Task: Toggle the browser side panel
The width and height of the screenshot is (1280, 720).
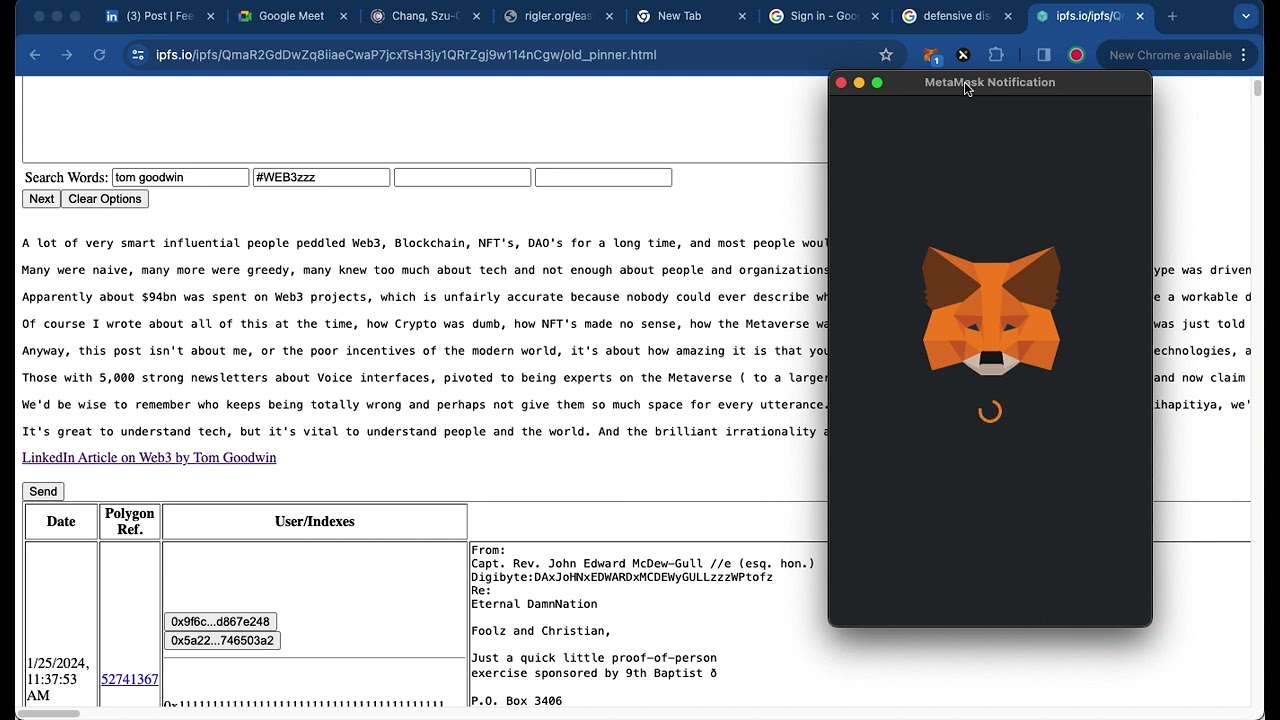Action: coord(1044,55)
